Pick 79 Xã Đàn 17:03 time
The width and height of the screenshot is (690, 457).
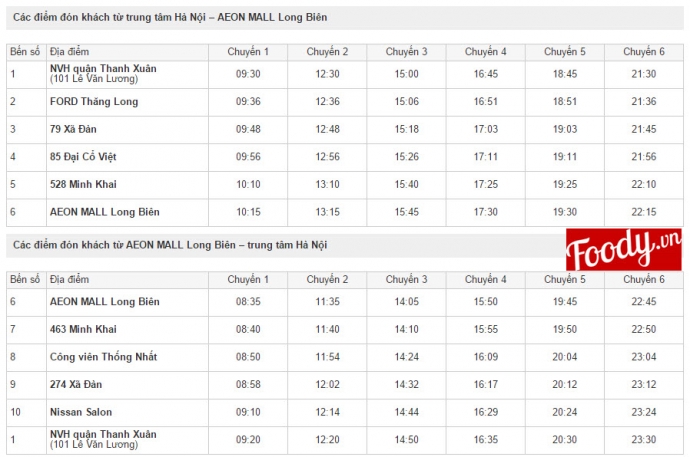tap(486, 129)
